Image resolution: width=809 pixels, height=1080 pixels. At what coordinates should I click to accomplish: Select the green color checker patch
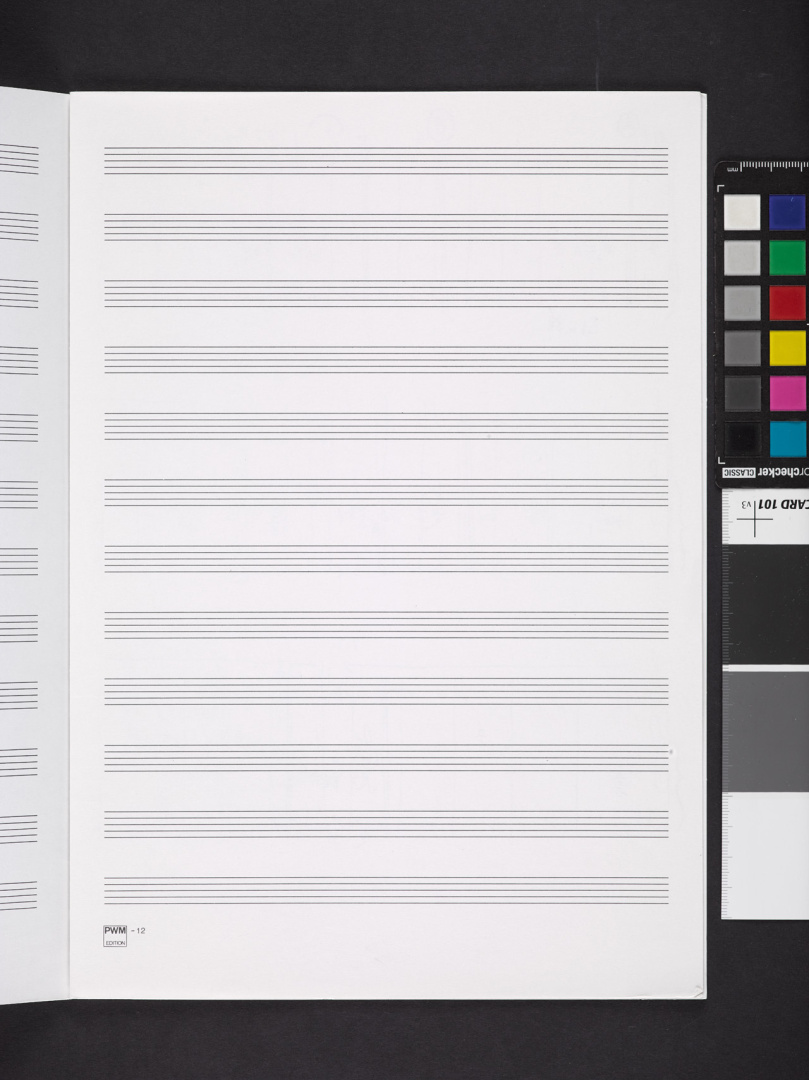pos(787,258)
